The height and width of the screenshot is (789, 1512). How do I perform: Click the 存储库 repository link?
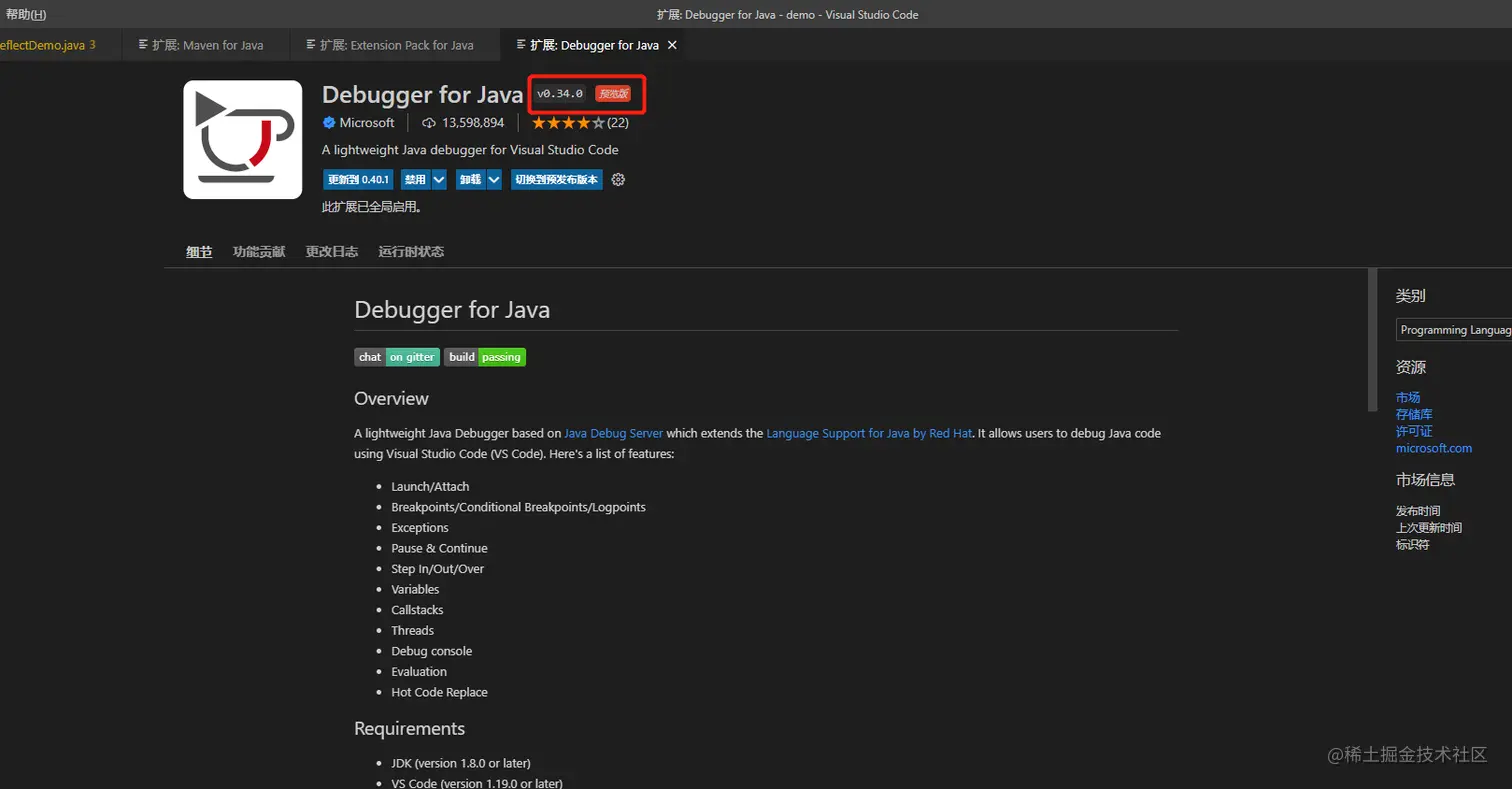point(1414,414)
